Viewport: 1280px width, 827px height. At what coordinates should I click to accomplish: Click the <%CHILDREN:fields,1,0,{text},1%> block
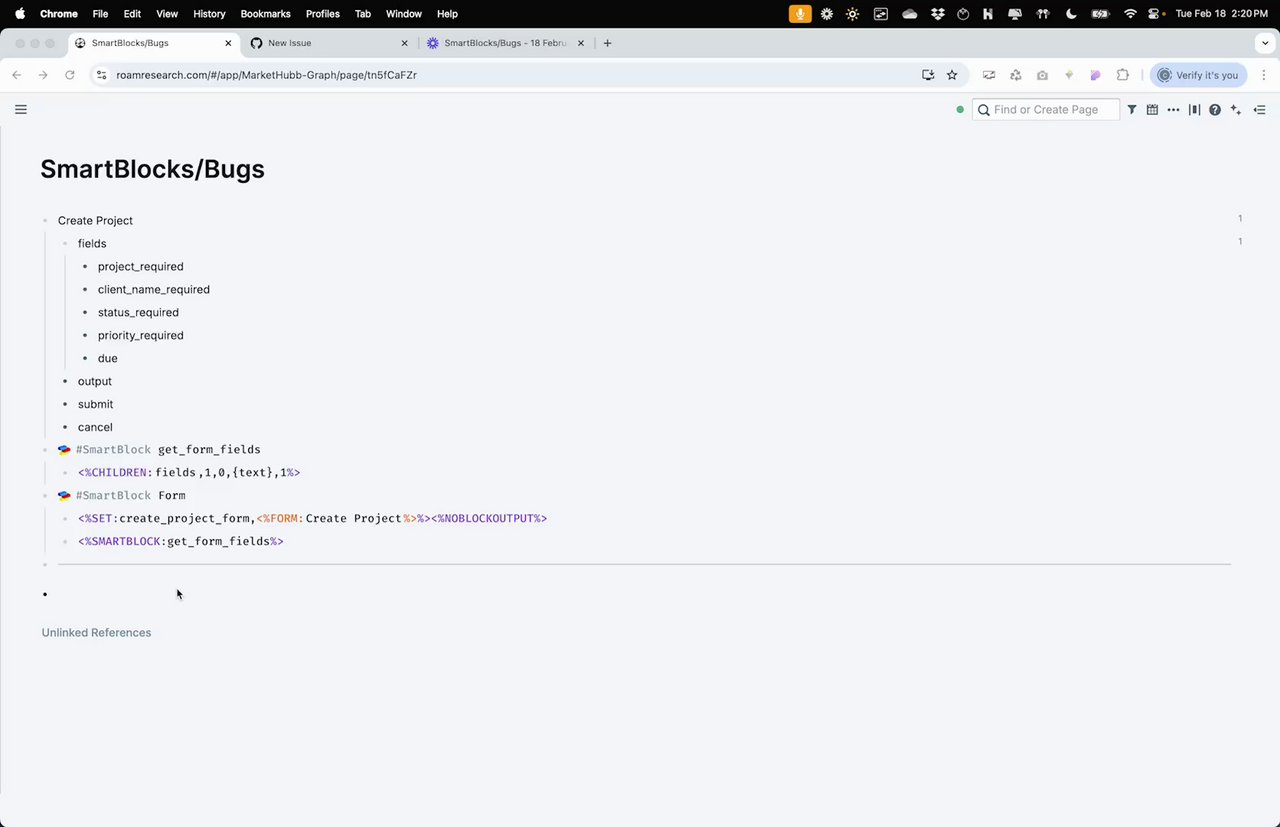pos(189,473)
